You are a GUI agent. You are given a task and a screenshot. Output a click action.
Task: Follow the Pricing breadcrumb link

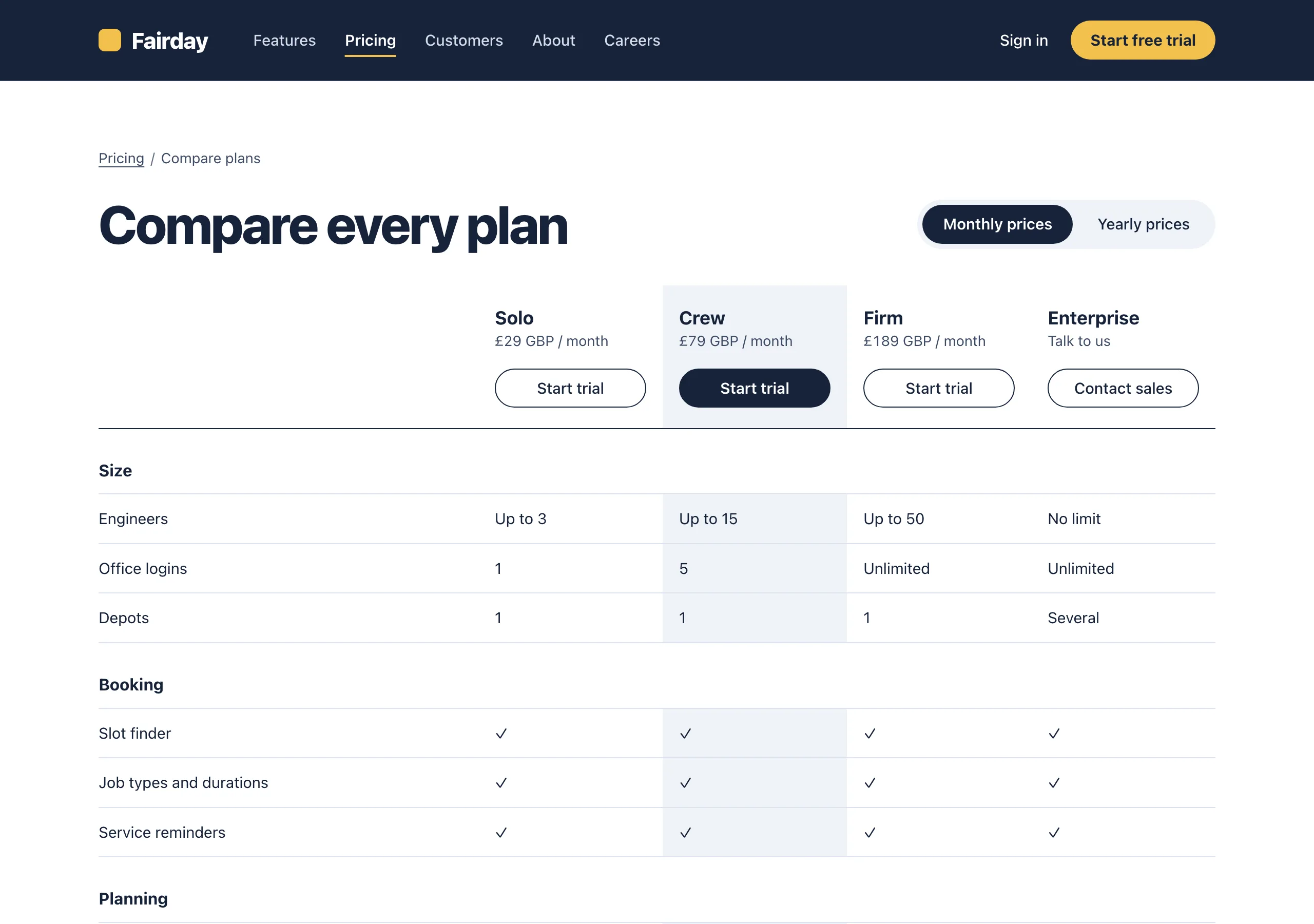click(x=121, y=159)
